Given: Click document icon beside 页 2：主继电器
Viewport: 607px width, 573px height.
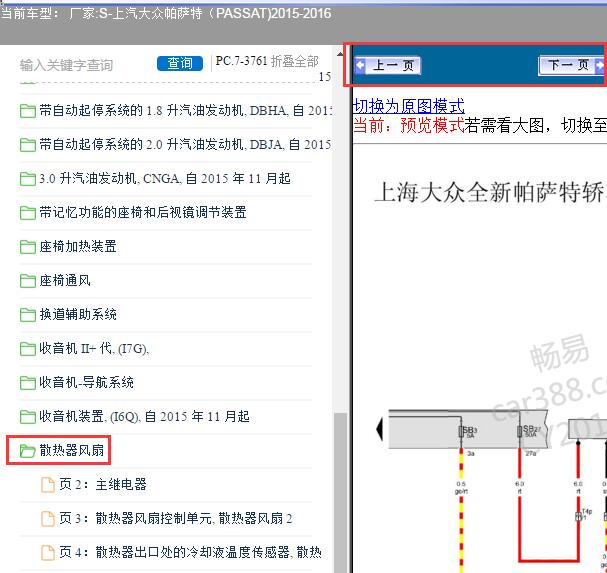Looking at the screenshot, I should (x=48, y=485).
